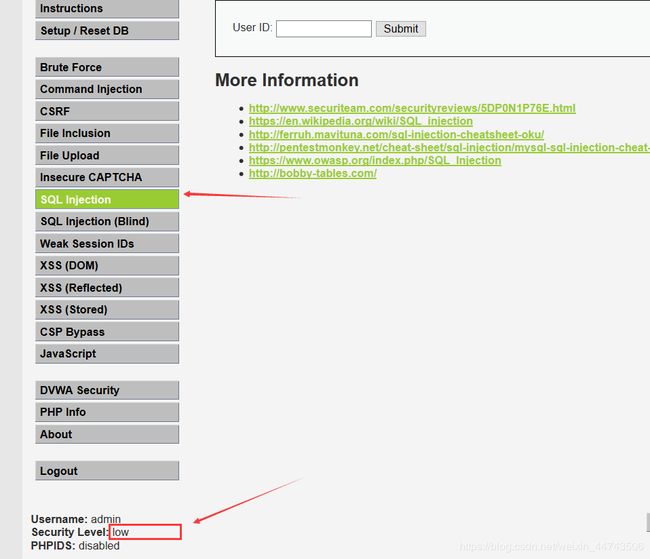This screenshot has height=559, width=650.
Task: Open Weak Session IDs page
Action: point(106,243)
